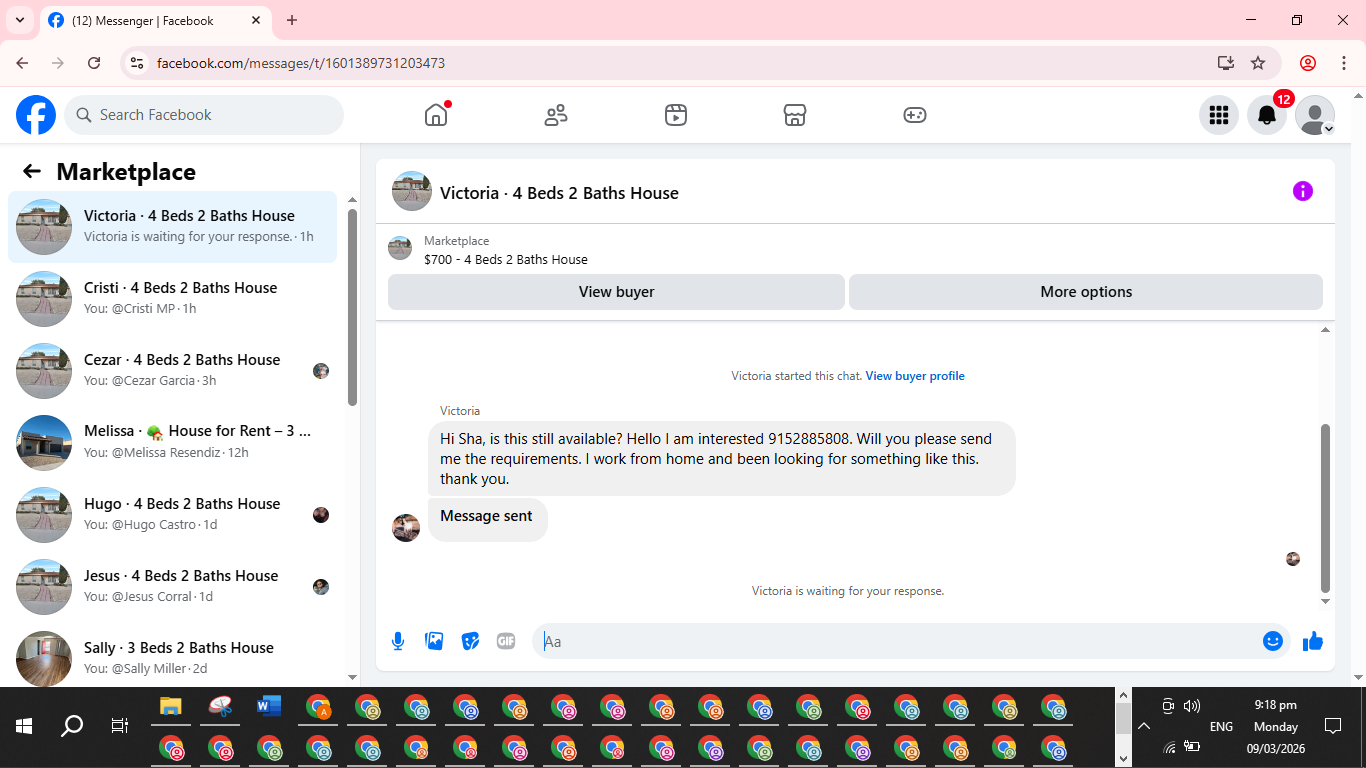Open the Gaming controller icon
Viewport: 1366px width, 768px height.
[x=915, y=115]
